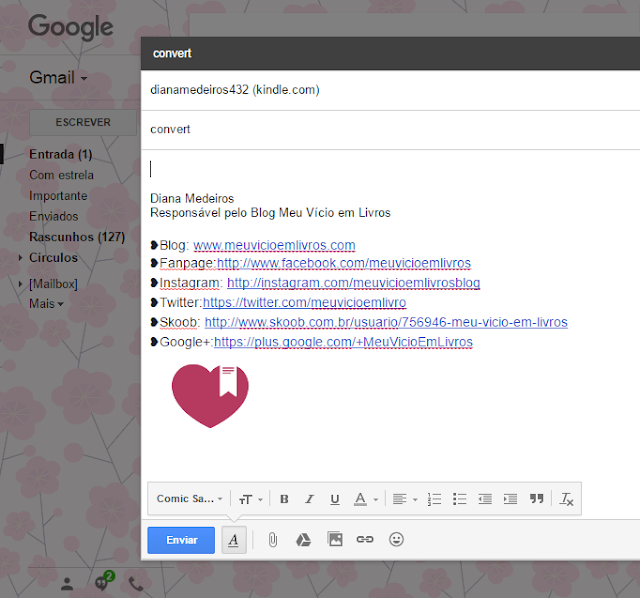Toggle the formatting options bar
Viewport: 640px width, 598px height.
(x=234, y=540)
